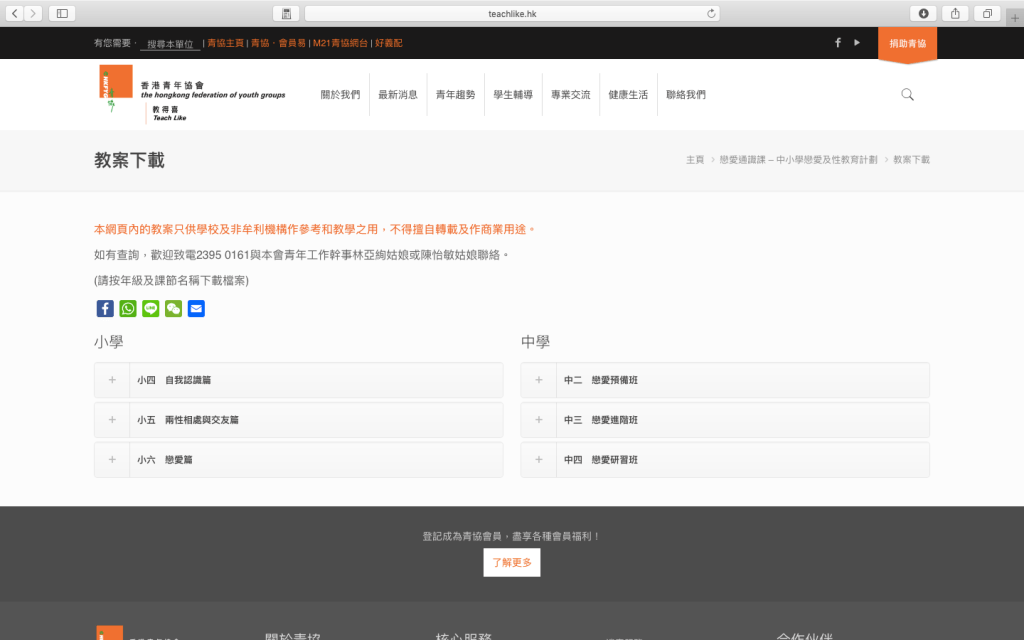Open Facebook page from top bar

click(838, 42)
